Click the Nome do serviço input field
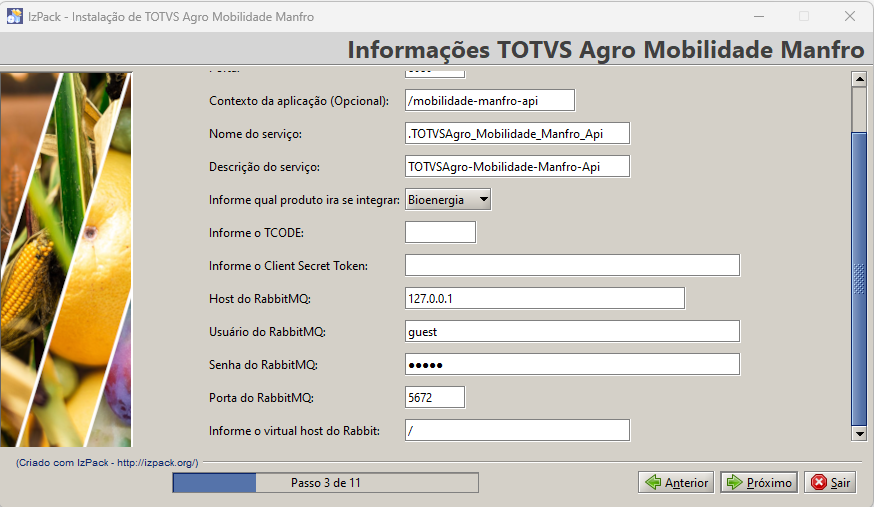 [x=517, y=134]
